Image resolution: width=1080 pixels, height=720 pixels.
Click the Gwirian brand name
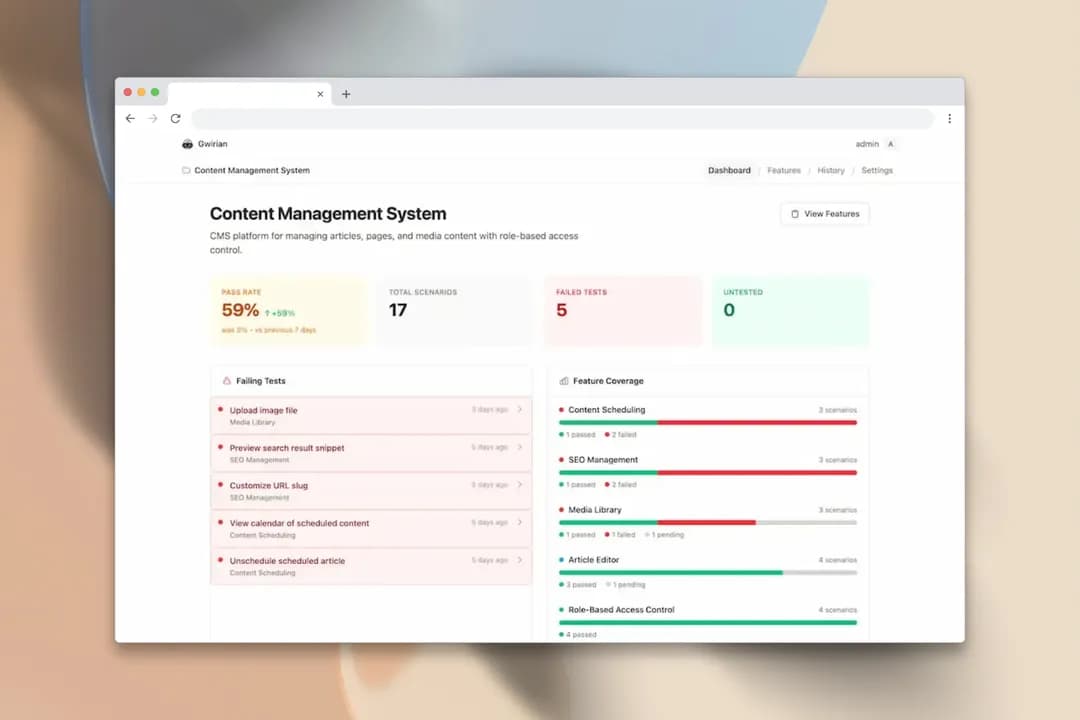(212, 144)
